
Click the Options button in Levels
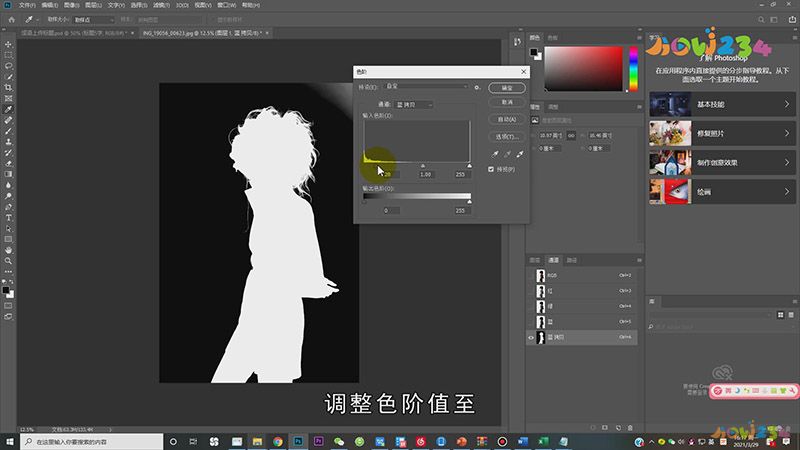click(507, 136)
